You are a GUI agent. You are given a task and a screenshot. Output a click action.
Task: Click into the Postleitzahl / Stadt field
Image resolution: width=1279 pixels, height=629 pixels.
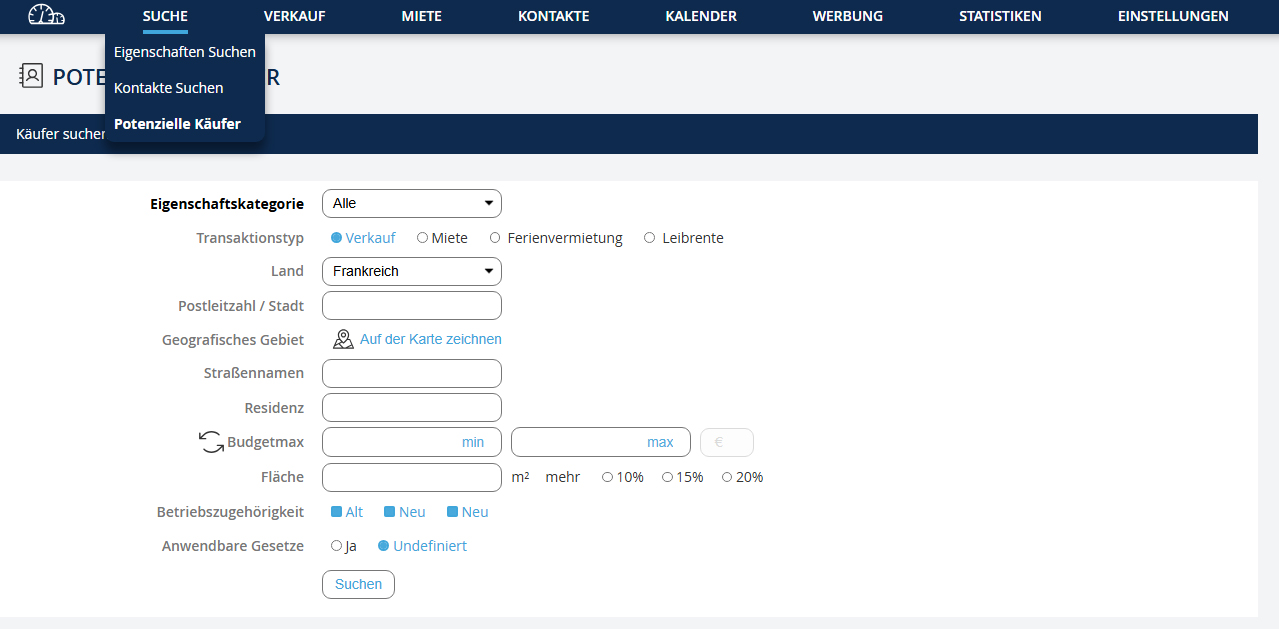coord(411,306)
